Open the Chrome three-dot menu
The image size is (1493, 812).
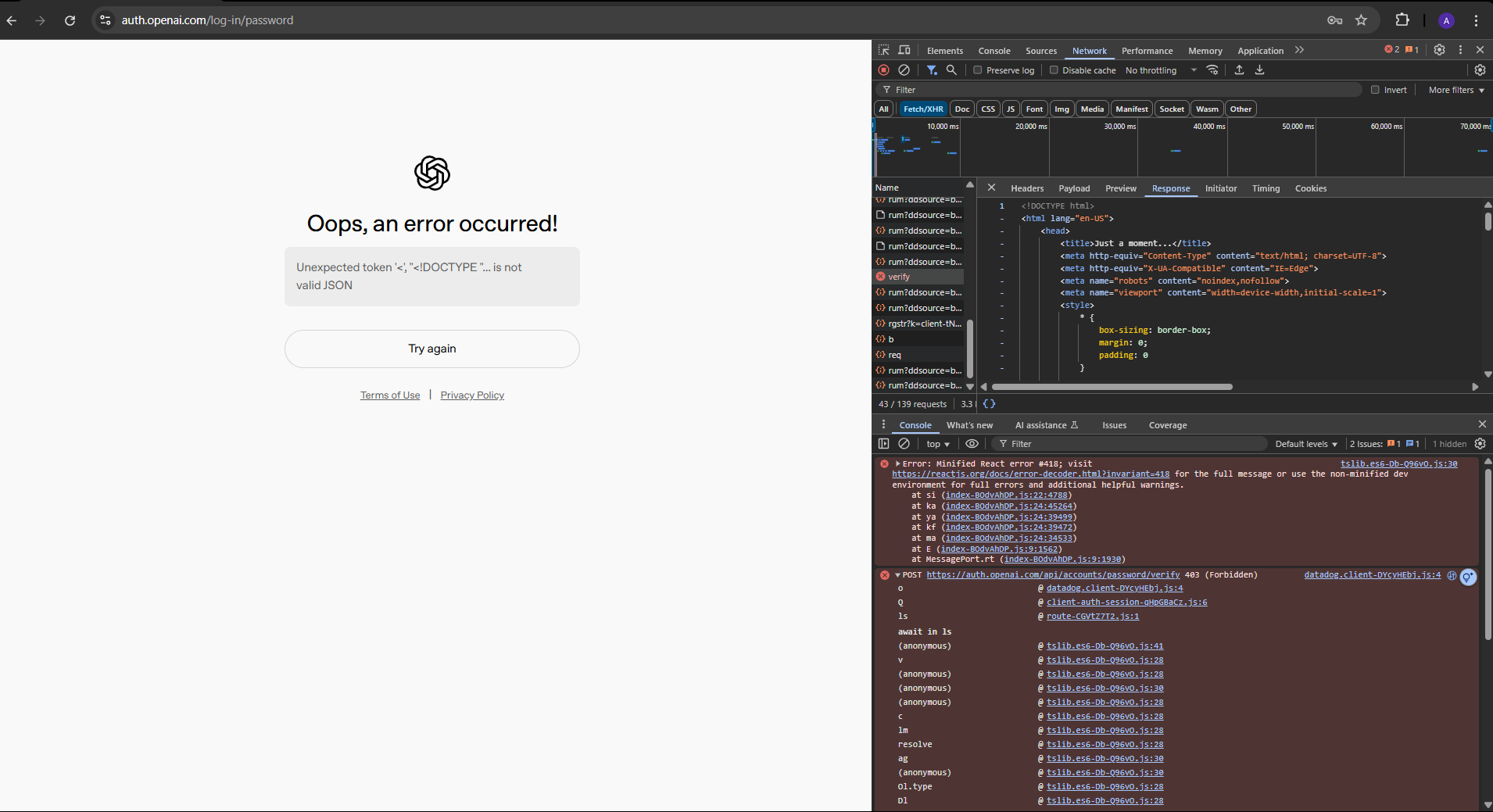pyautogui.click(x=1476, y=20)
